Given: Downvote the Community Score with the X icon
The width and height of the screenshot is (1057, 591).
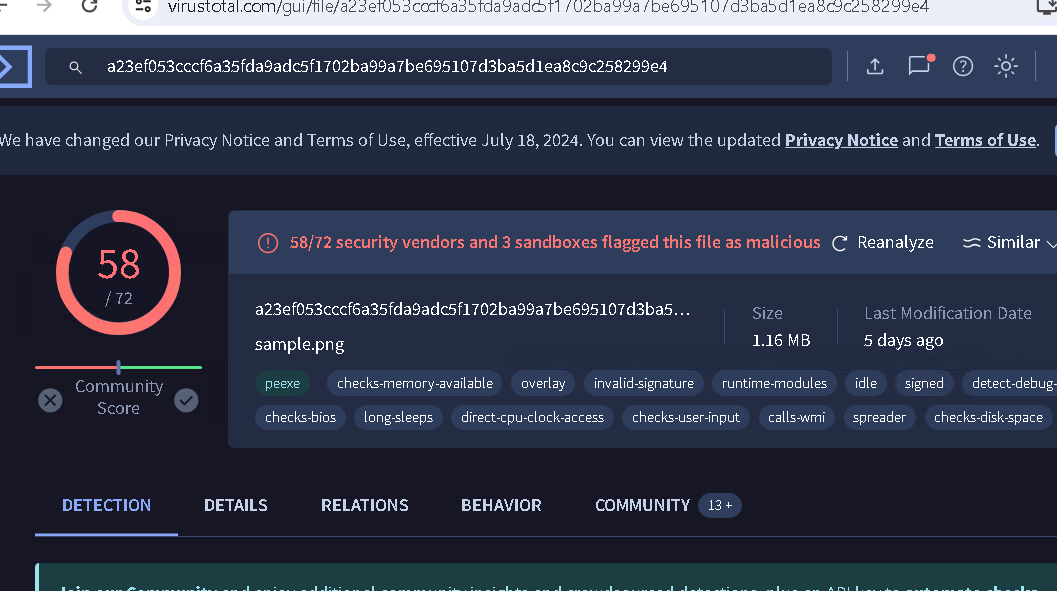Looking at the screenshot, I should [51, 400].
